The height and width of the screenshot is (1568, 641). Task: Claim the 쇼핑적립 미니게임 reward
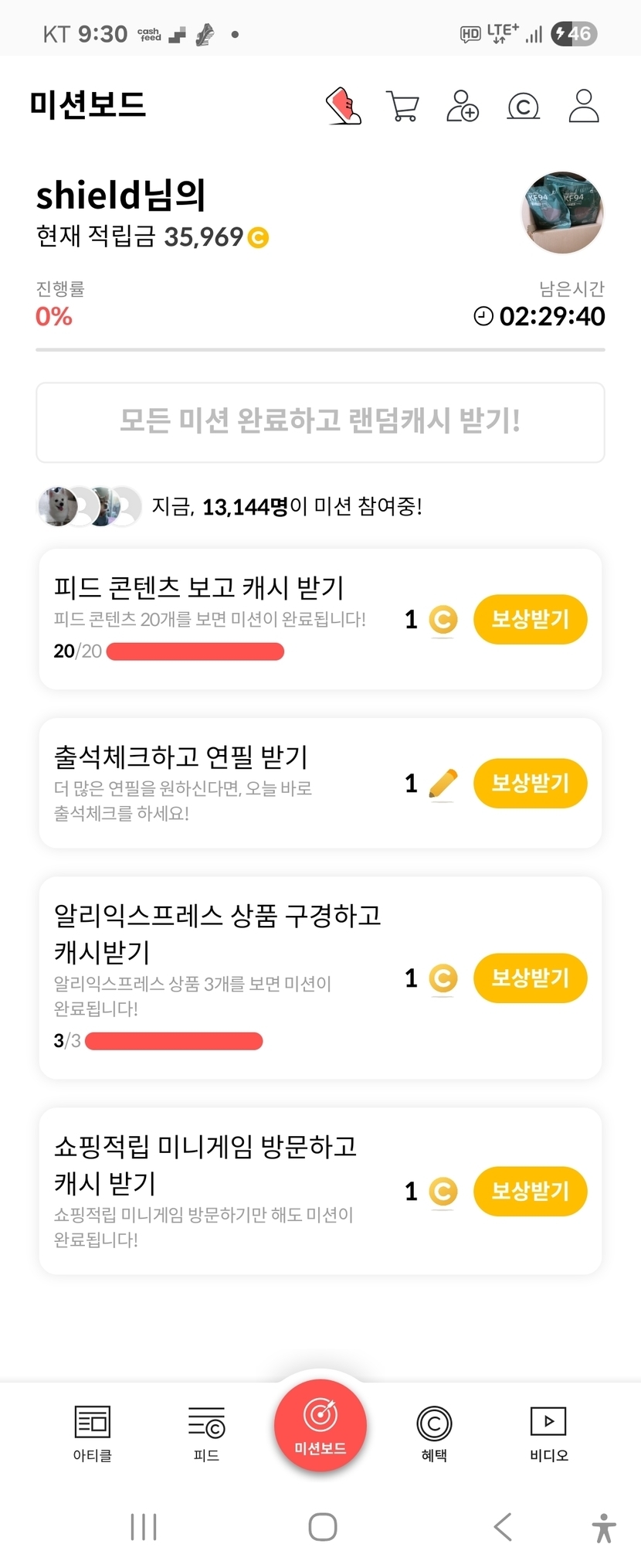point(530,1191)
